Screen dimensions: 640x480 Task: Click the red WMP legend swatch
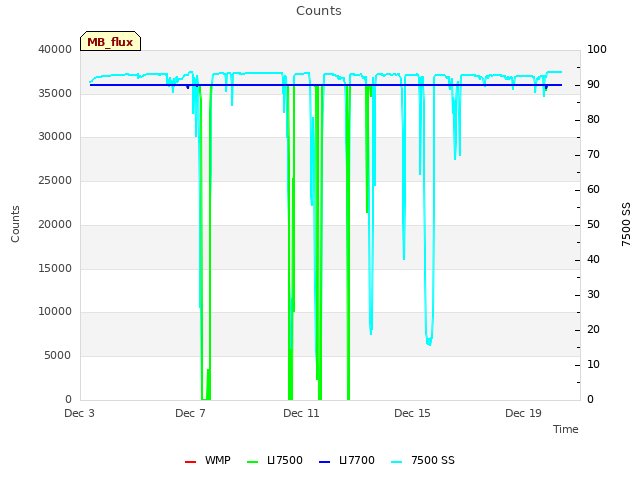coord(190,462)
